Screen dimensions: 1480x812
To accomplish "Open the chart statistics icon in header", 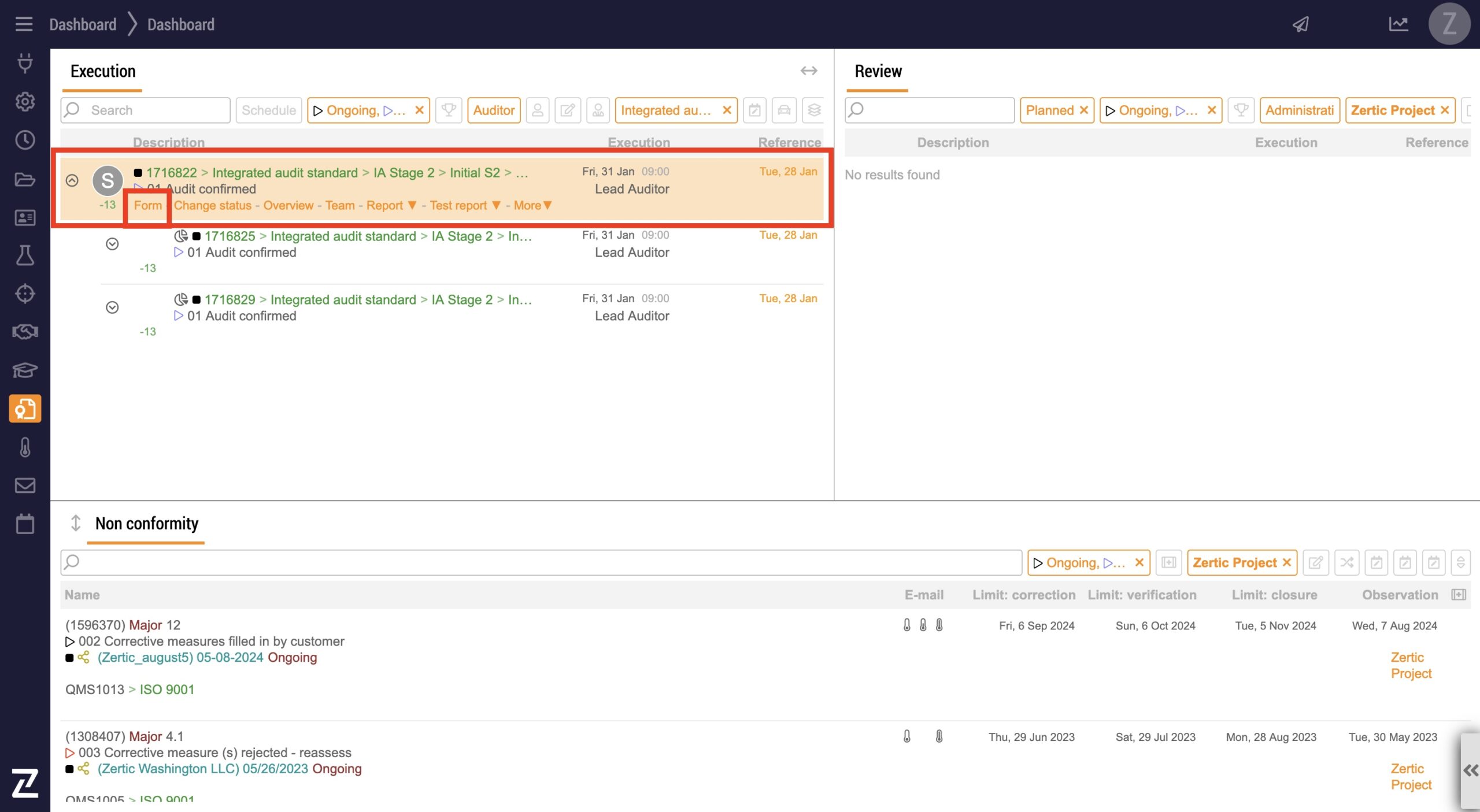I will pyautogui.click(x=1398, y=24).
